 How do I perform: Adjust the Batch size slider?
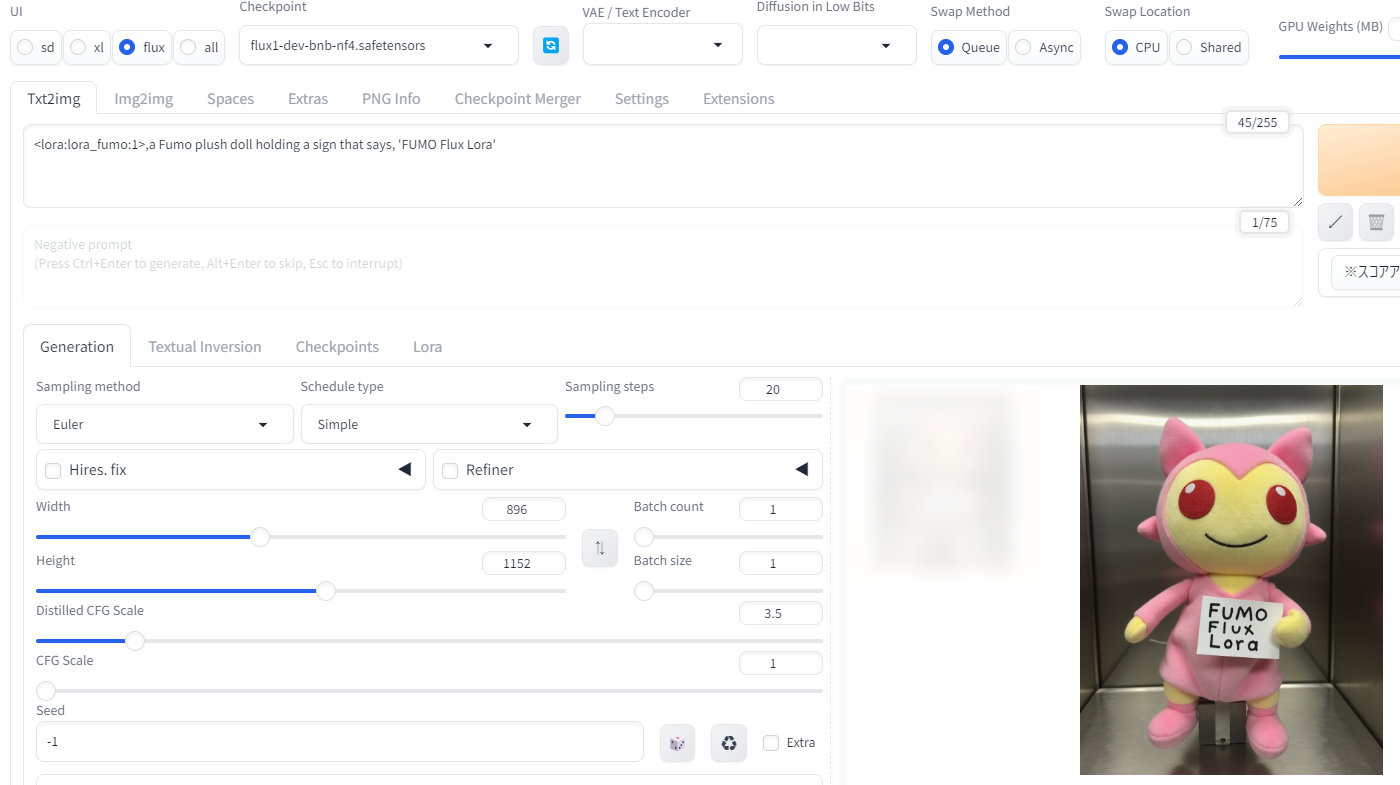tap(728, 591)
